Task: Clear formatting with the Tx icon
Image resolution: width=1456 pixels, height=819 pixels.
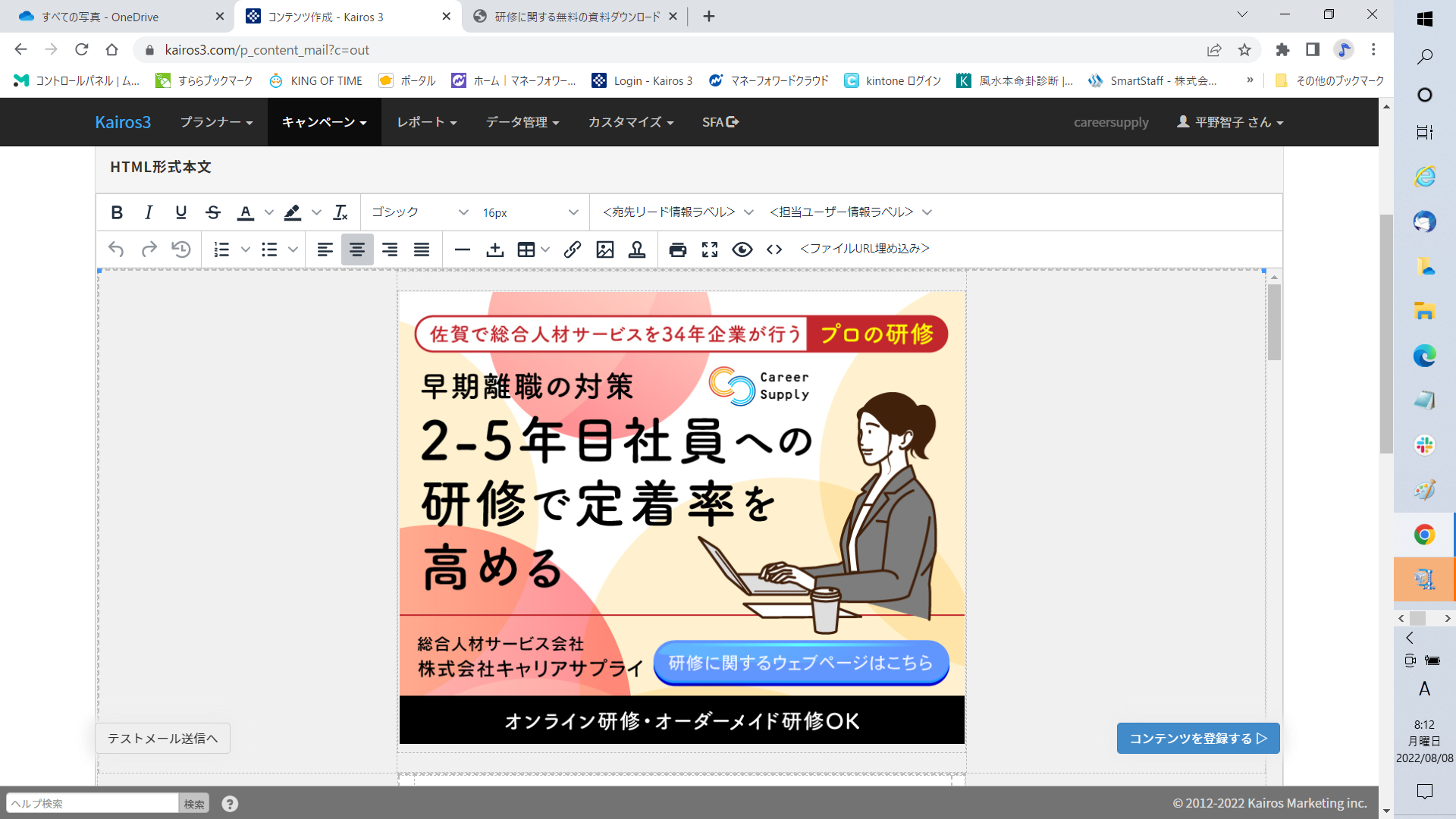Action: [340, 212]
